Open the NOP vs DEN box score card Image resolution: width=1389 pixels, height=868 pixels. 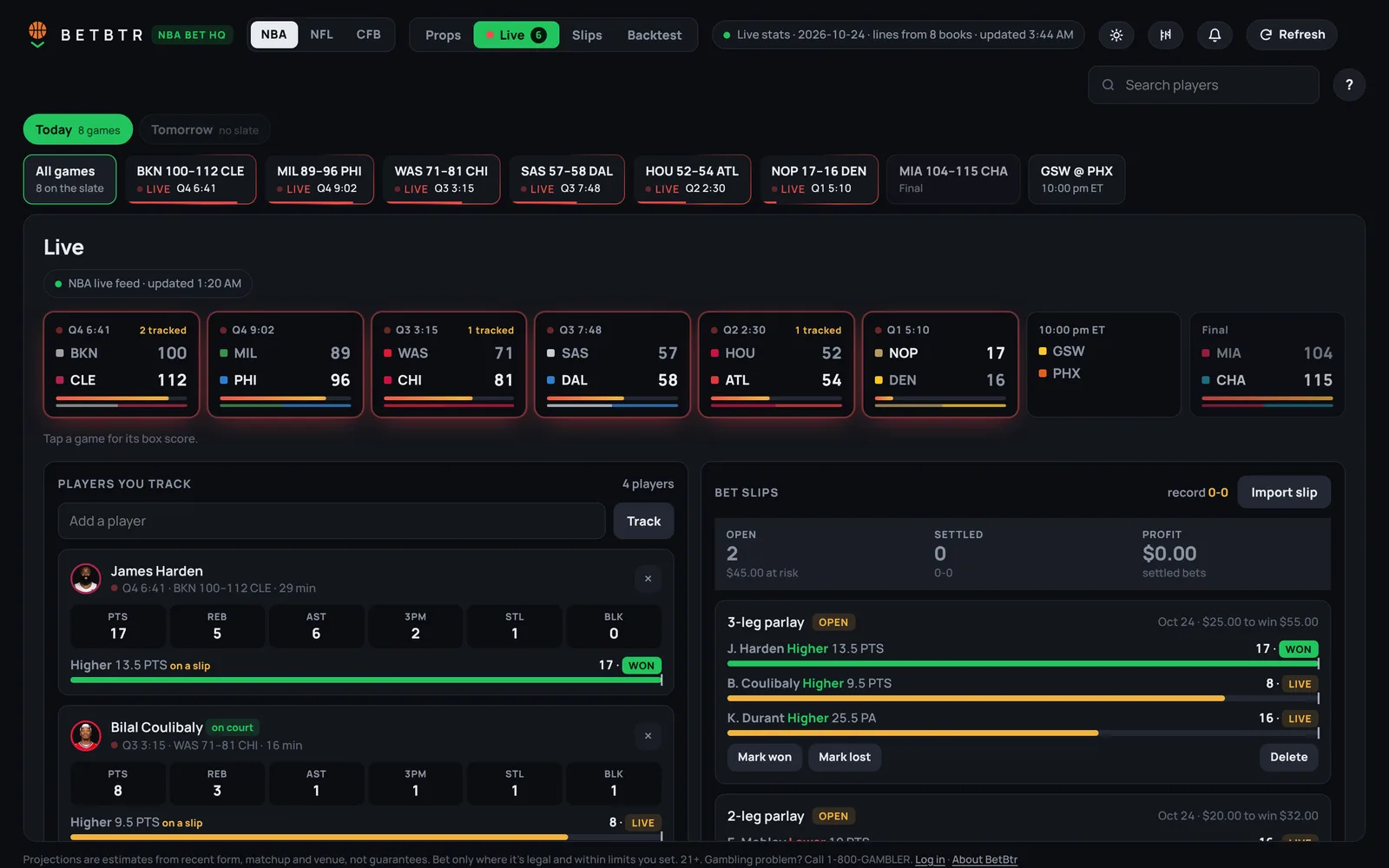tap(940, 365)
